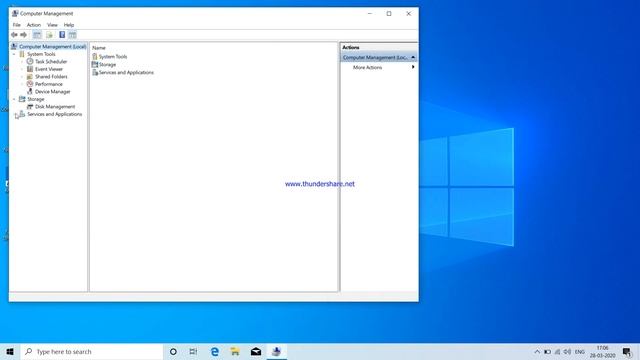This screenshot has height=360, width=640.
Task: Click the Computer Management taskbar icon
Action: [x=276, y=351]
